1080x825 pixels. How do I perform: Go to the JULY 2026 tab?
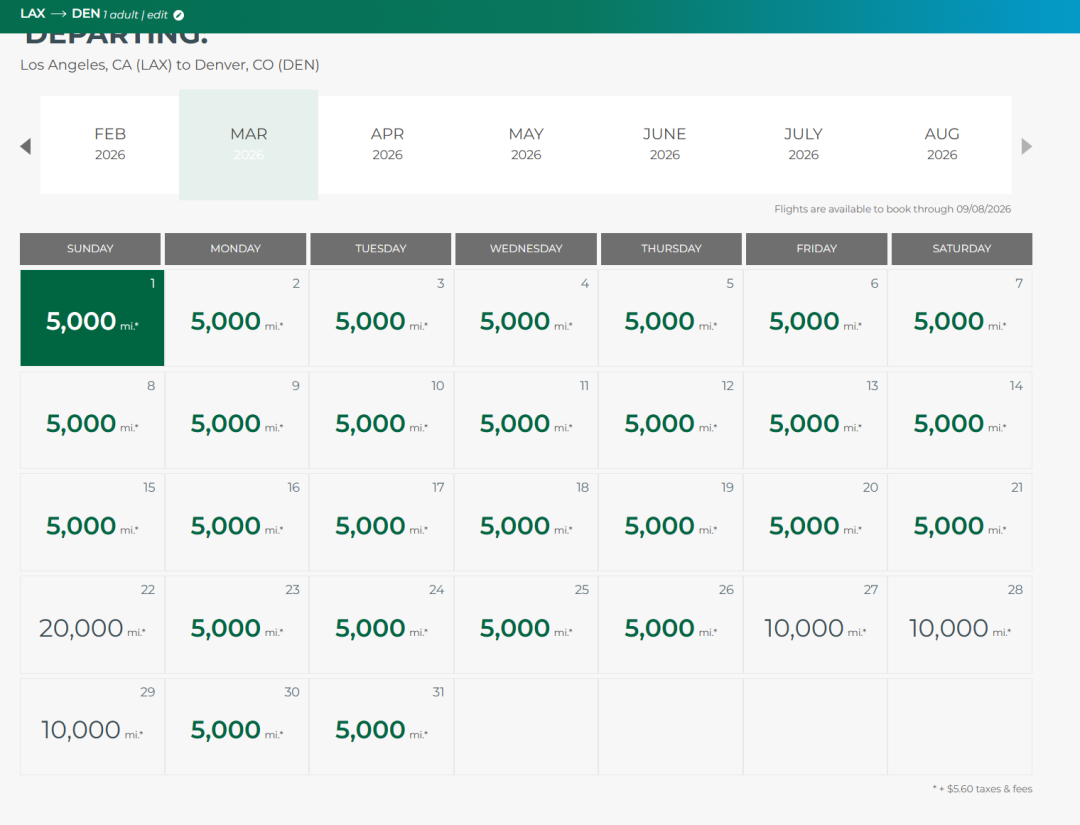click(803, 144)
